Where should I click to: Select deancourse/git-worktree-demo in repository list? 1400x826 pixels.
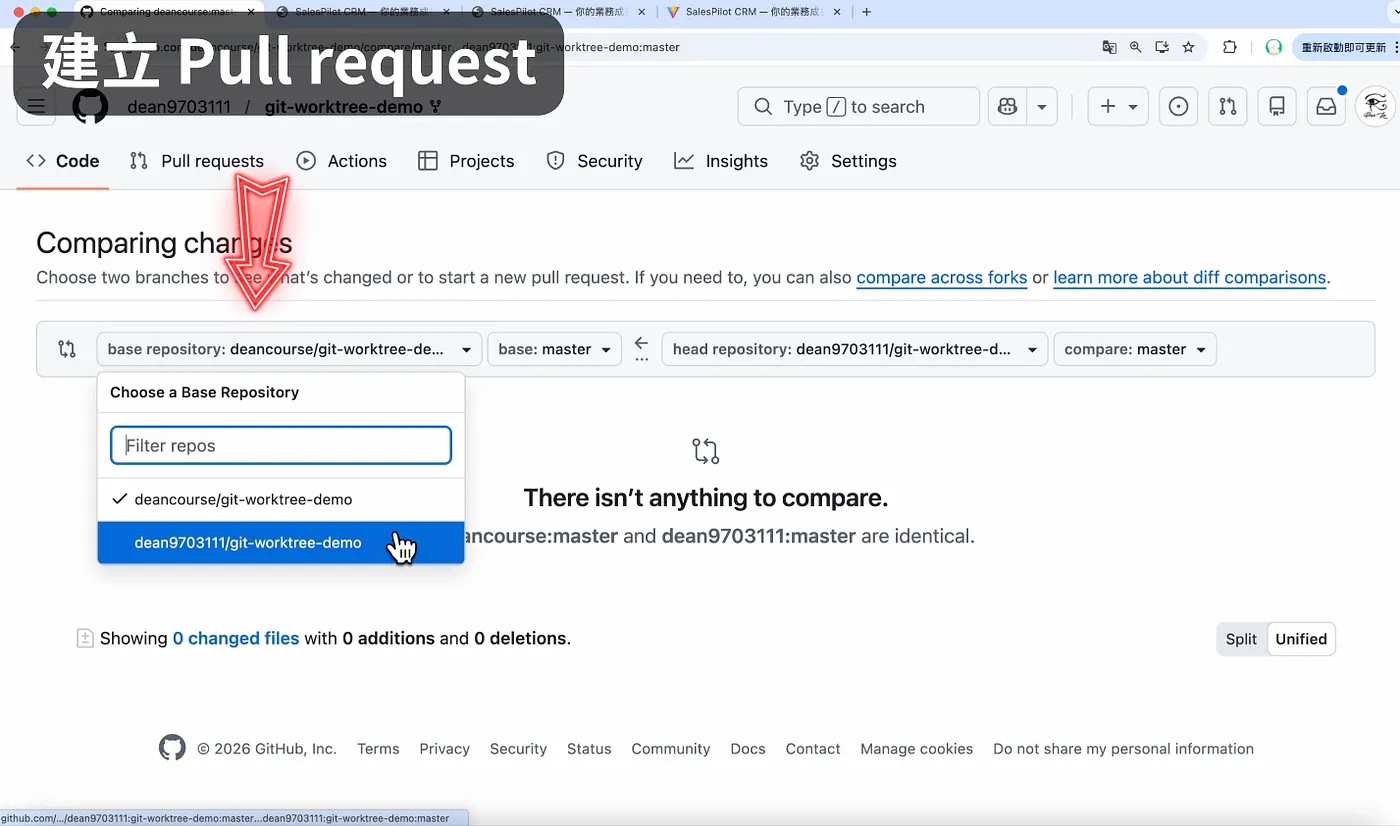(281, 499)
